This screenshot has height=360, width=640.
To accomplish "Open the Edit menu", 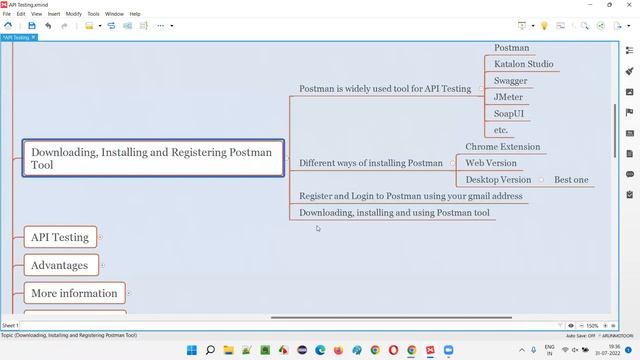I will pyautogui.click(x=21, y=14).
